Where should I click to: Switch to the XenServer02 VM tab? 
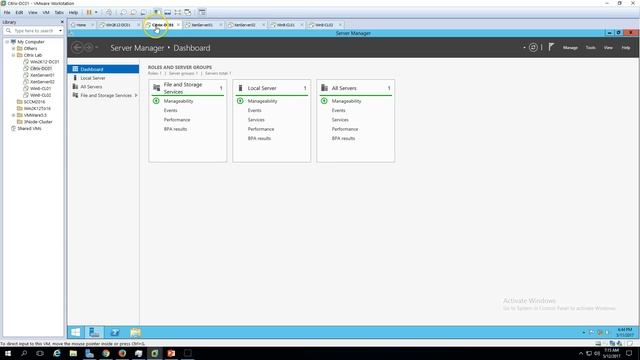tap(244, 25)
